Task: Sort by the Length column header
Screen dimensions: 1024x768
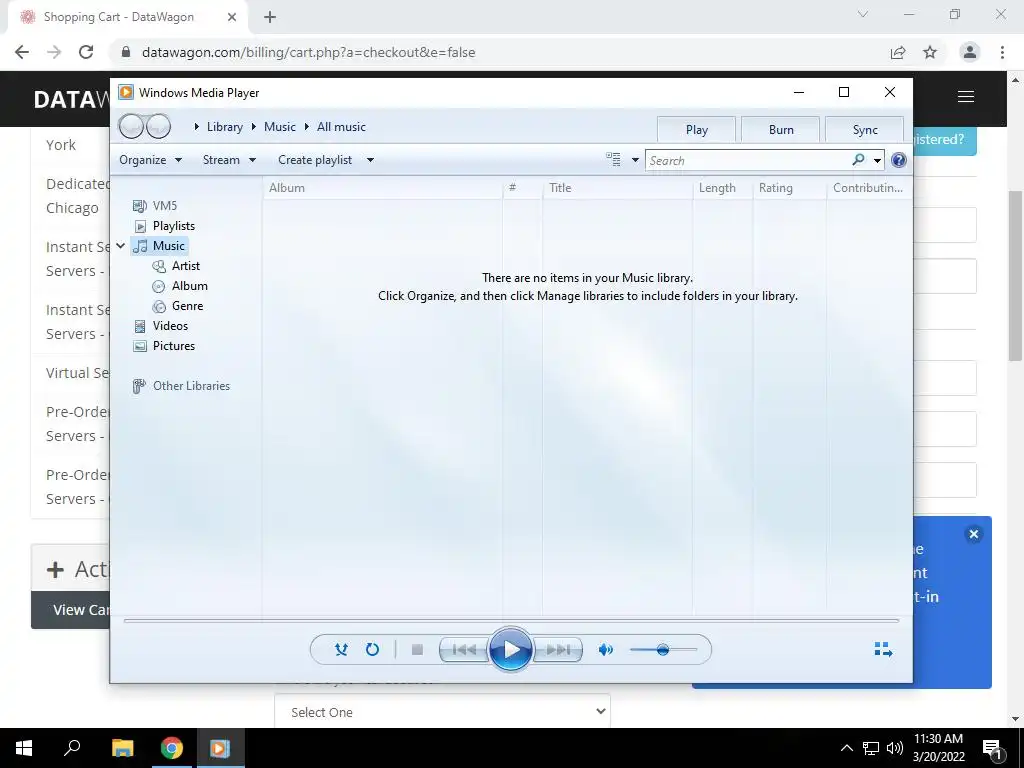Action: click(x=722, y=188)
